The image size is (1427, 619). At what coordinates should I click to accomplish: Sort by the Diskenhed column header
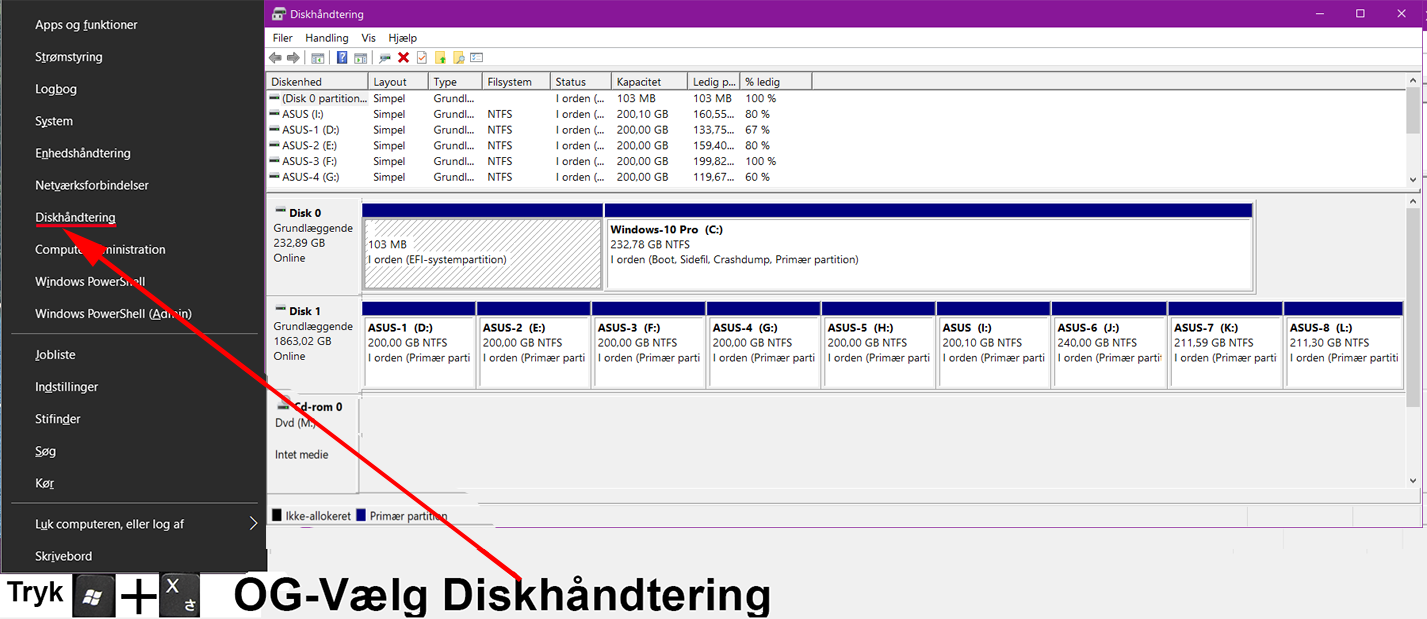(317, 82)
